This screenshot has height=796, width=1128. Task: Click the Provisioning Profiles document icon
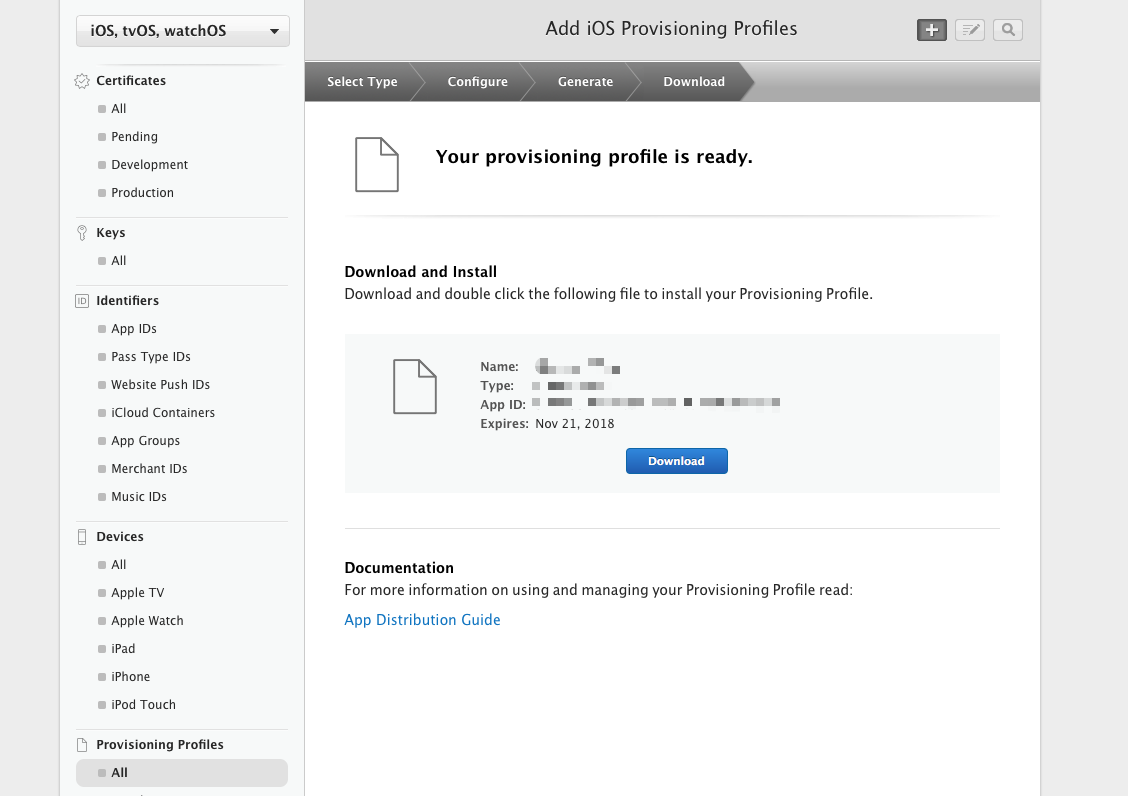[82, 745]
